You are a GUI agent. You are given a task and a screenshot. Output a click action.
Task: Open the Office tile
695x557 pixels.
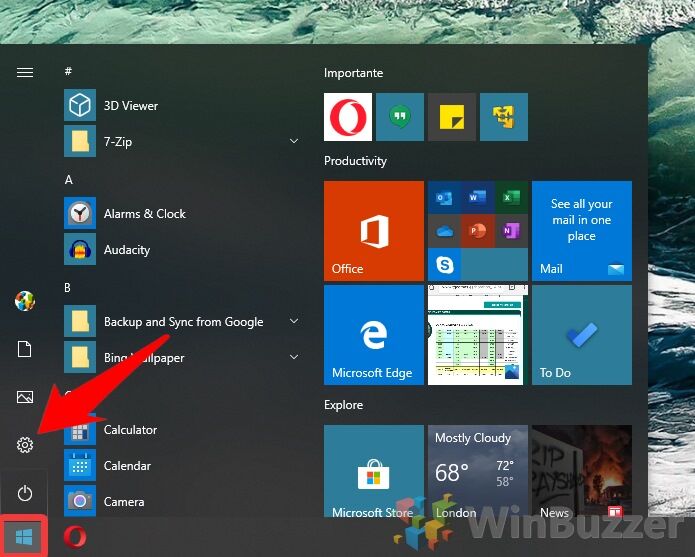coord(374,231)
